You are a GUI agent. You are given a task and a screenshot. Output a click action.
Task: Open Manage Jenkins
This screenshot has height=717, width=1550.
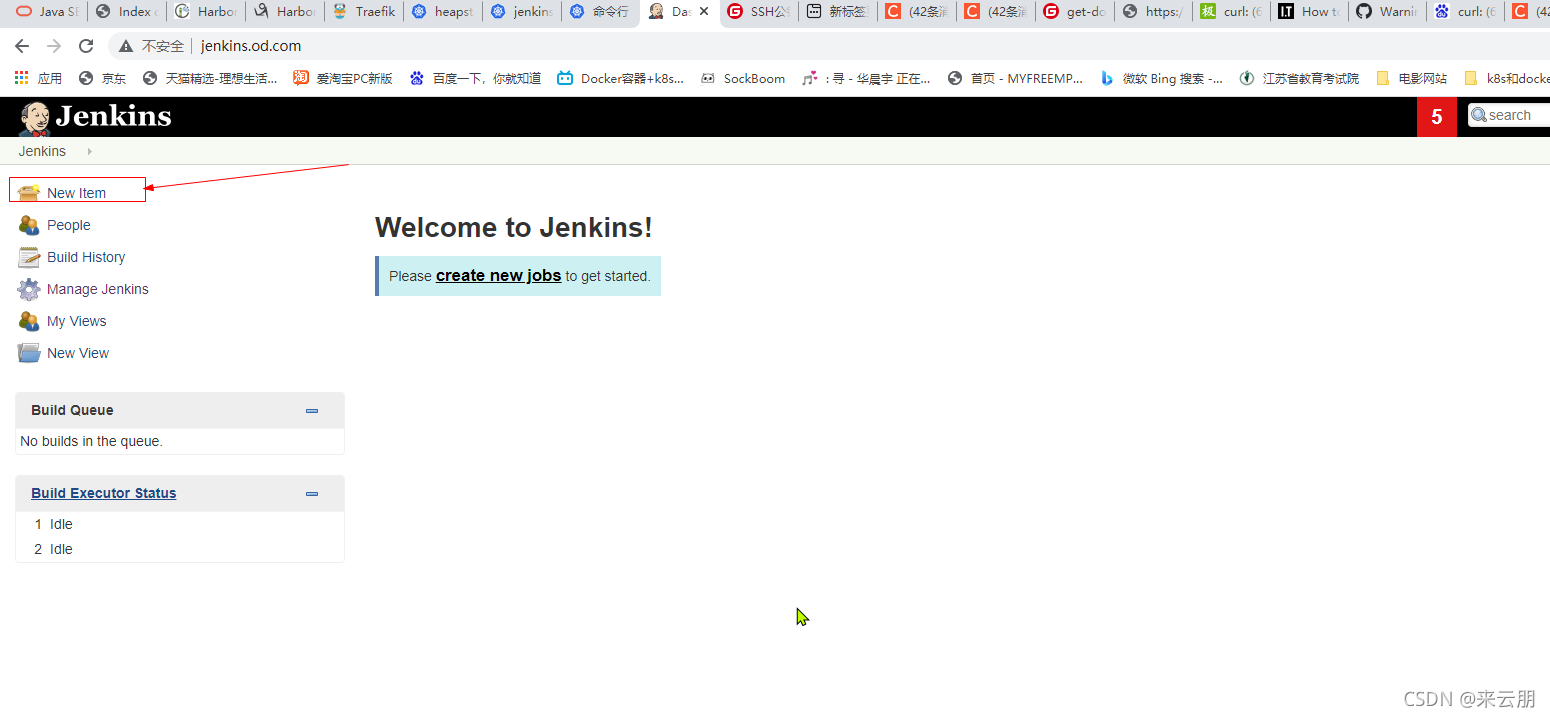coord(97,289)
